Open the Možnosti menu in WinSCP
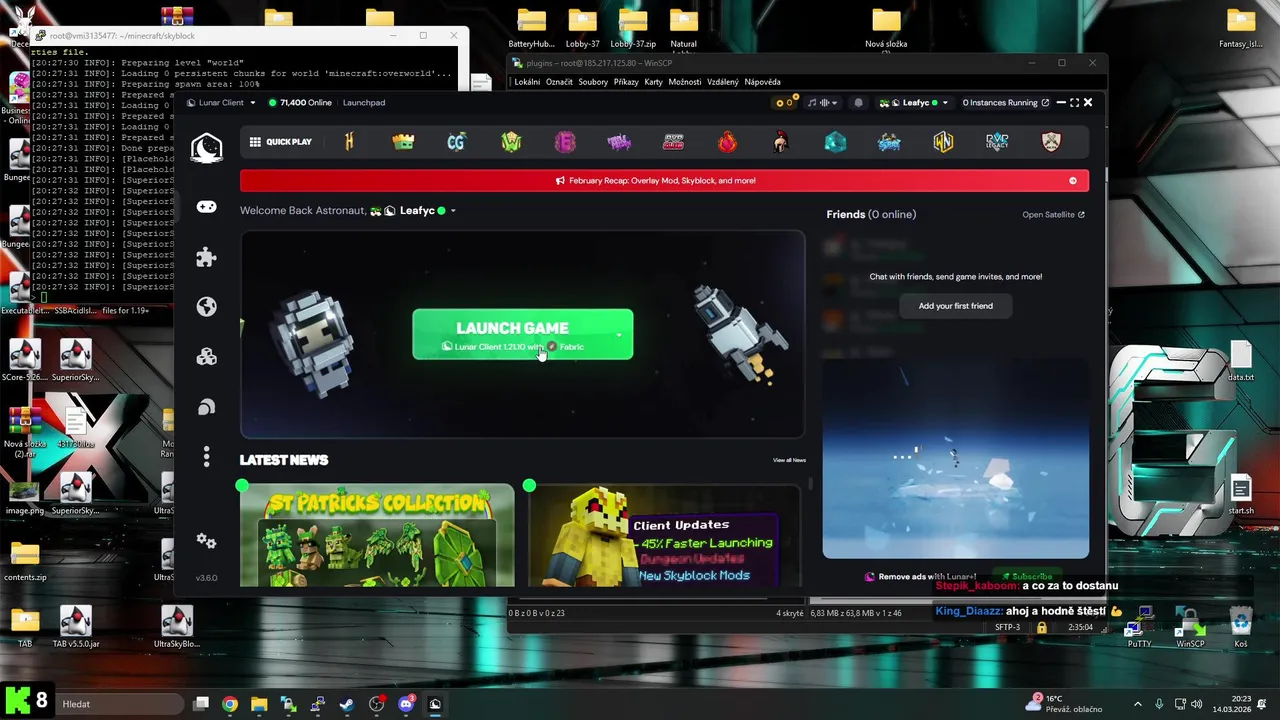The width and height of the screenshot is (1280, 720). (685, 82)
